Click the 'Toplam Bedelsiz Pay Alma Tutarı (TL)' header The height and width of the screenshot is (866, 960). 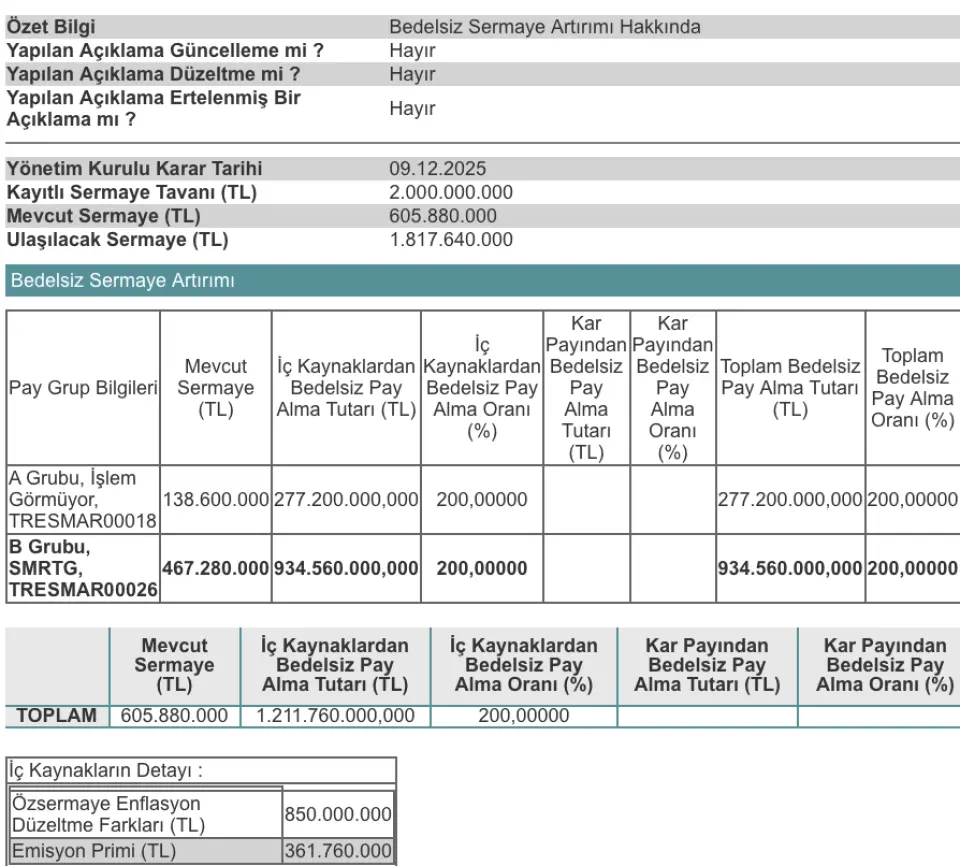790,388
